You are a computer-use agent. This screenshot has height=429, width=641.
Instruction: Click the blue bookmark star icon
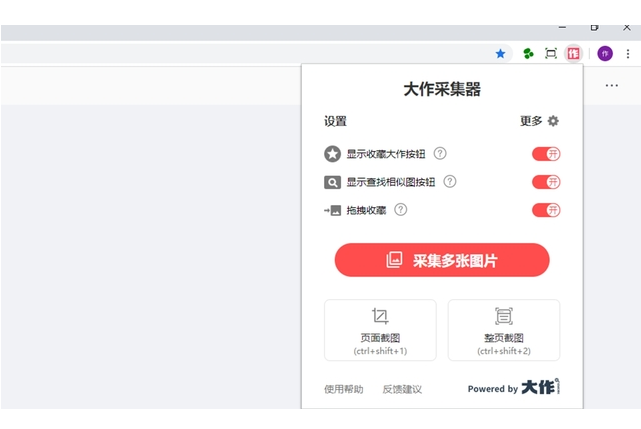tap(500, 54)
